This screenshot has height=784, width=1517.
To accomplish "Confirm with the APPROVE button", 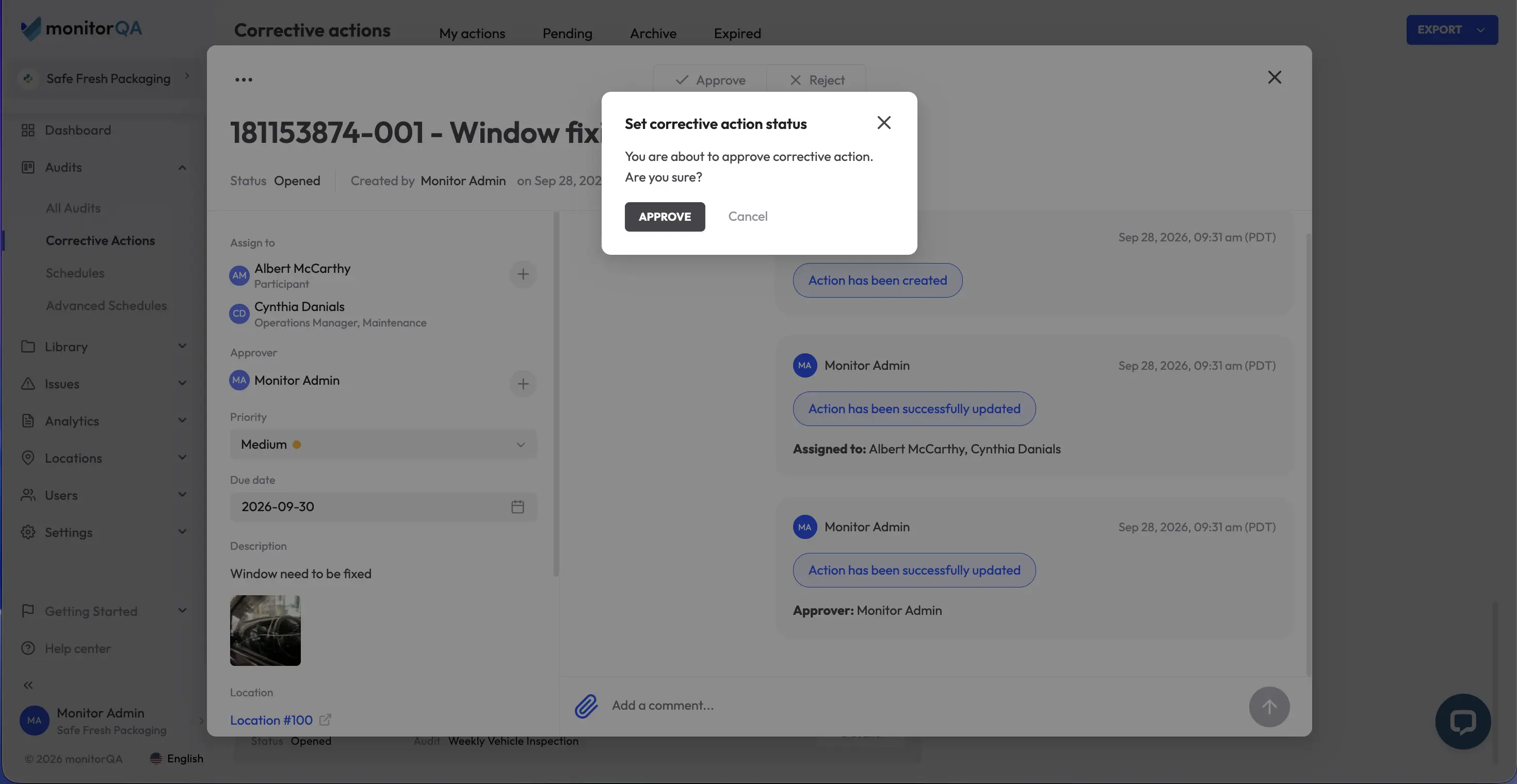I will (x=664, y=217).
